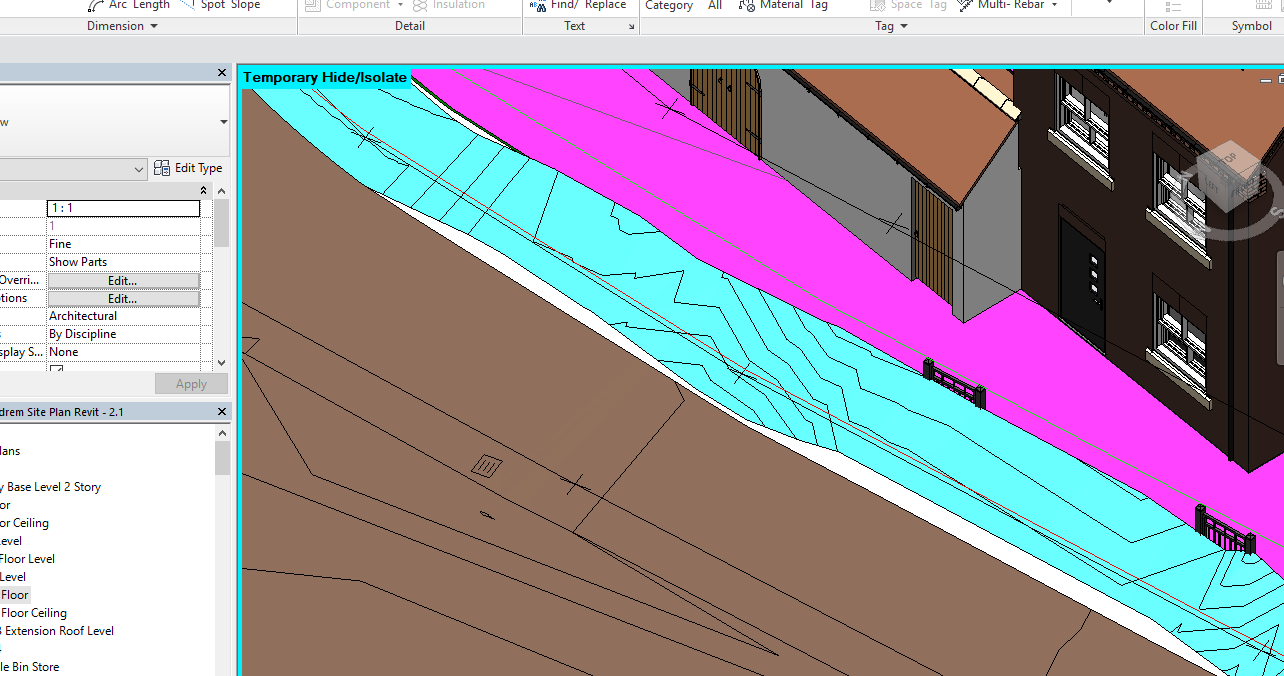The width and height of the screenshot is (1284, 676).
Task: Collapse the Graphics properties group
Action: click(204, 190)
